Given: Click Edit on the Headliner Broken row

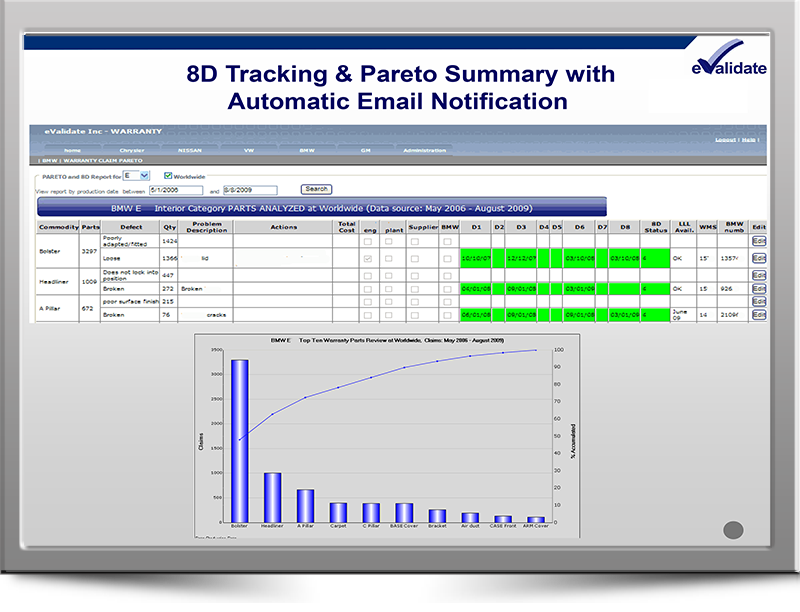Looking at the screenshot, I should point(759,289).
